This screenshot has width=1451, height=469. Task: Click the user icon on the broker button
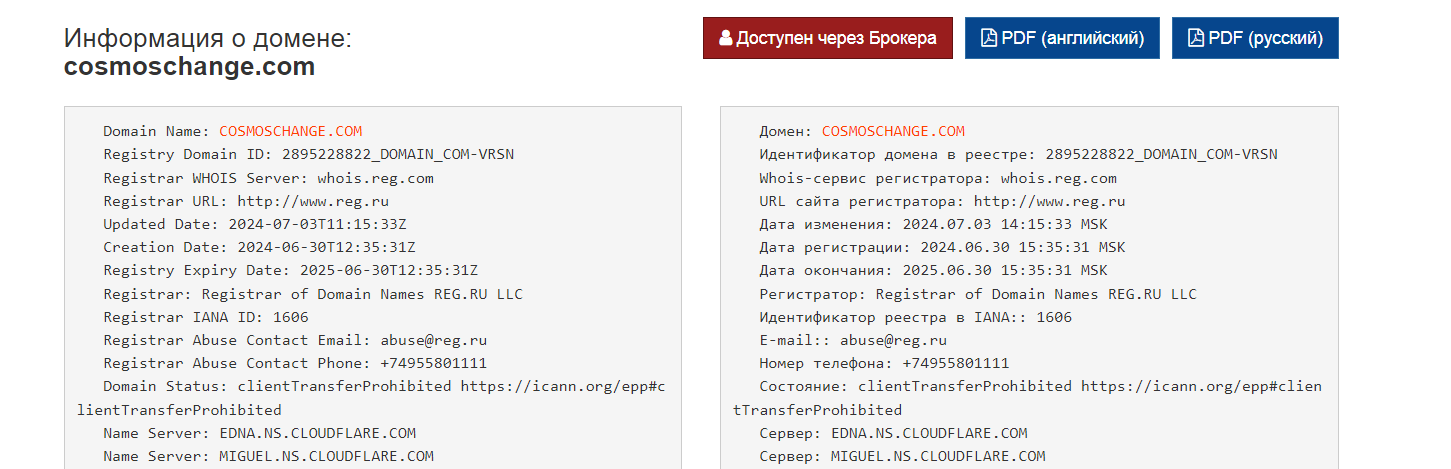point(726,39)
